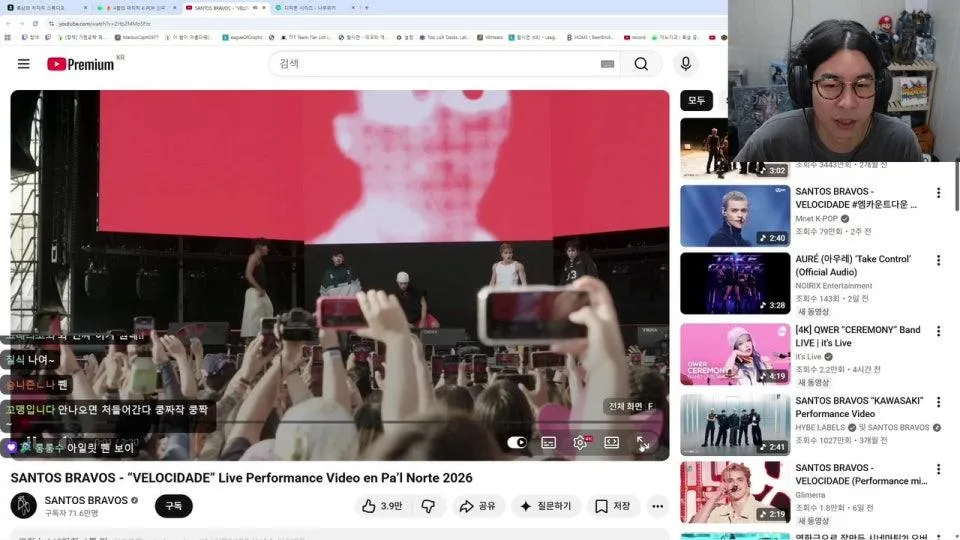Open SANTOS BRAVOS channel avatar

coord(23,506)
